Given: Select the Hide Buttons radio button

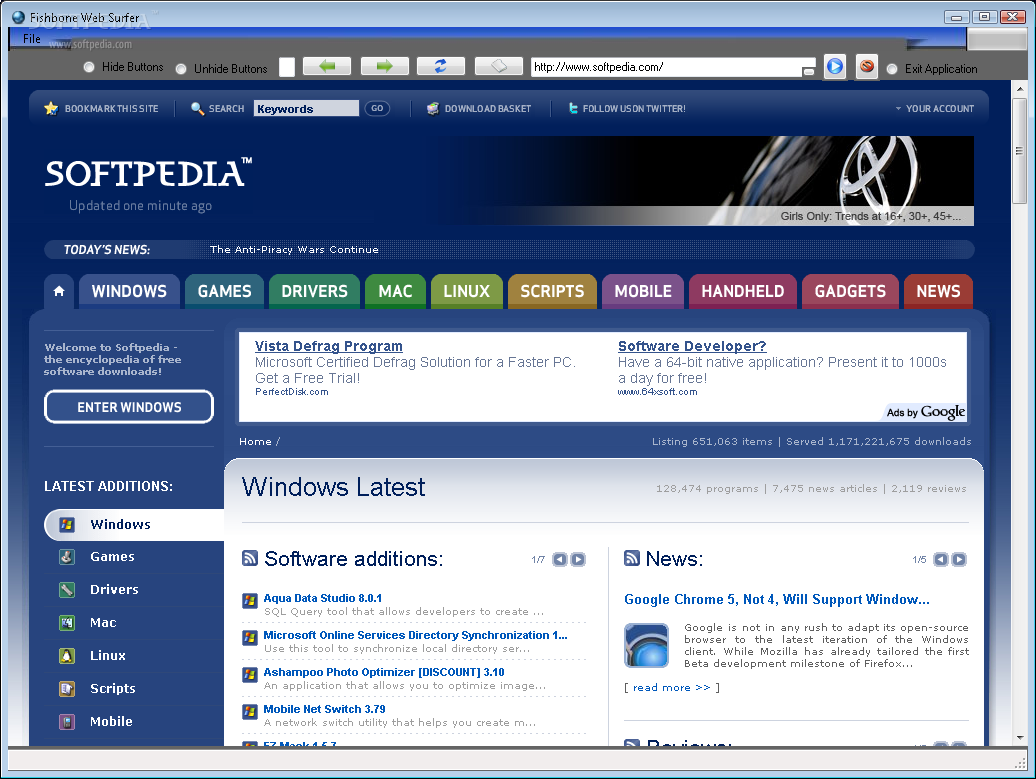Looking at the screenshot, I should [89, 67].
